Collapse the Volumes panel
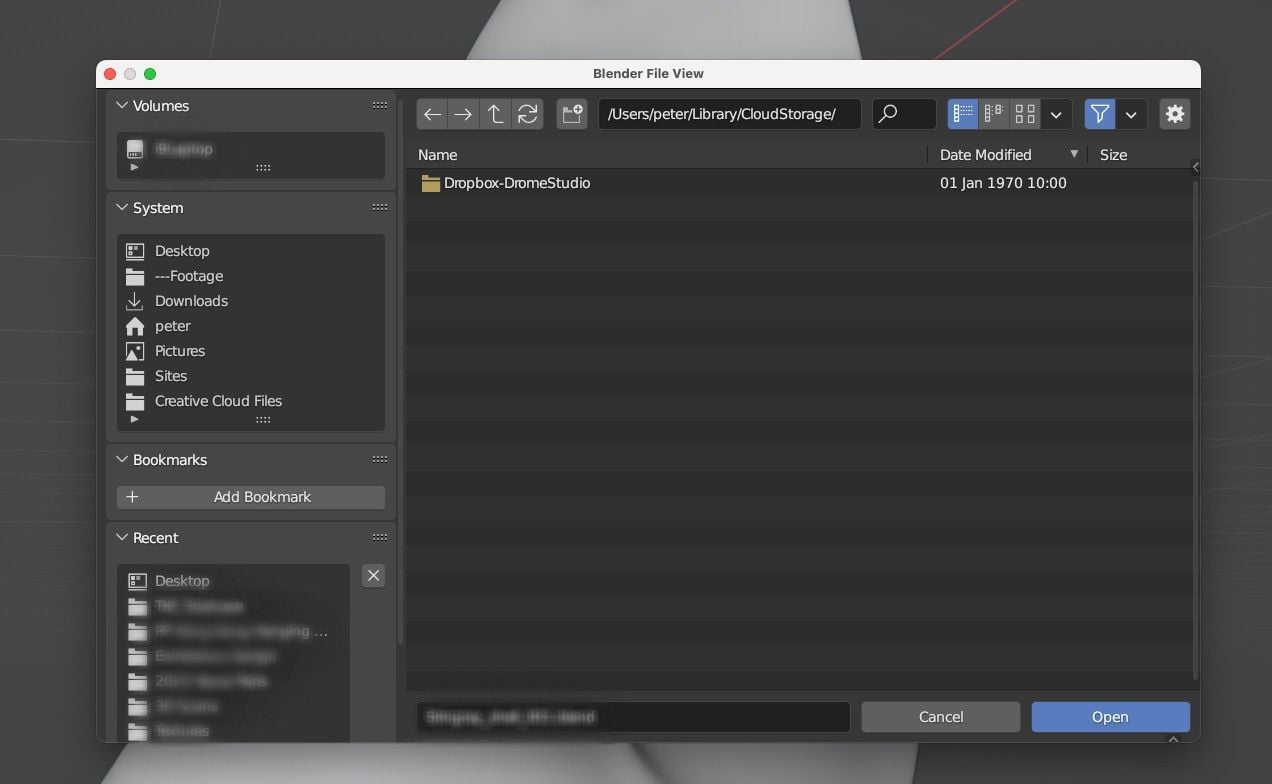 click(122, 106)
